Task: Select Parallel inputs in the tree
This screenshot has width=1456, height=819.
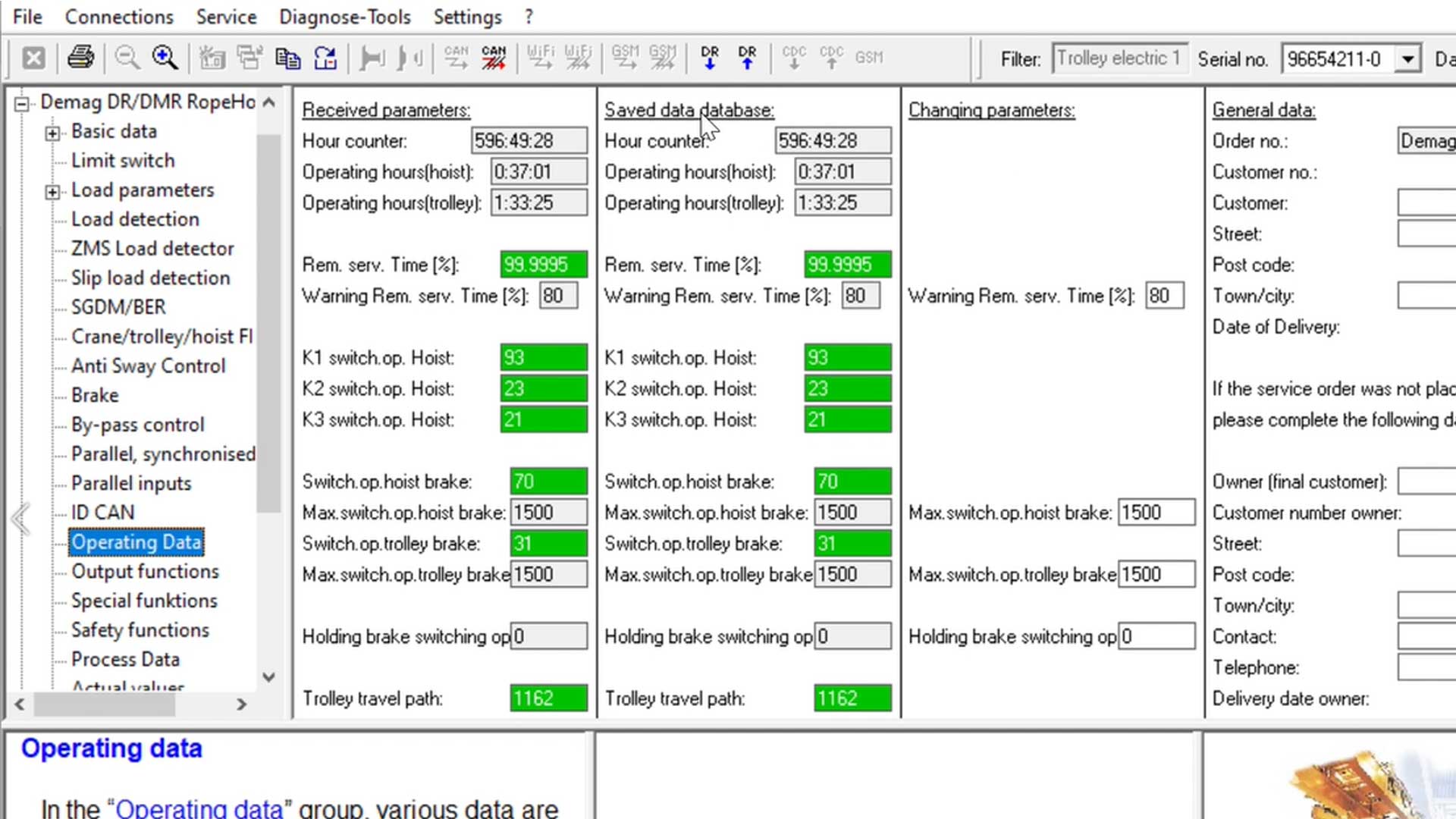Action: point(131,484)
